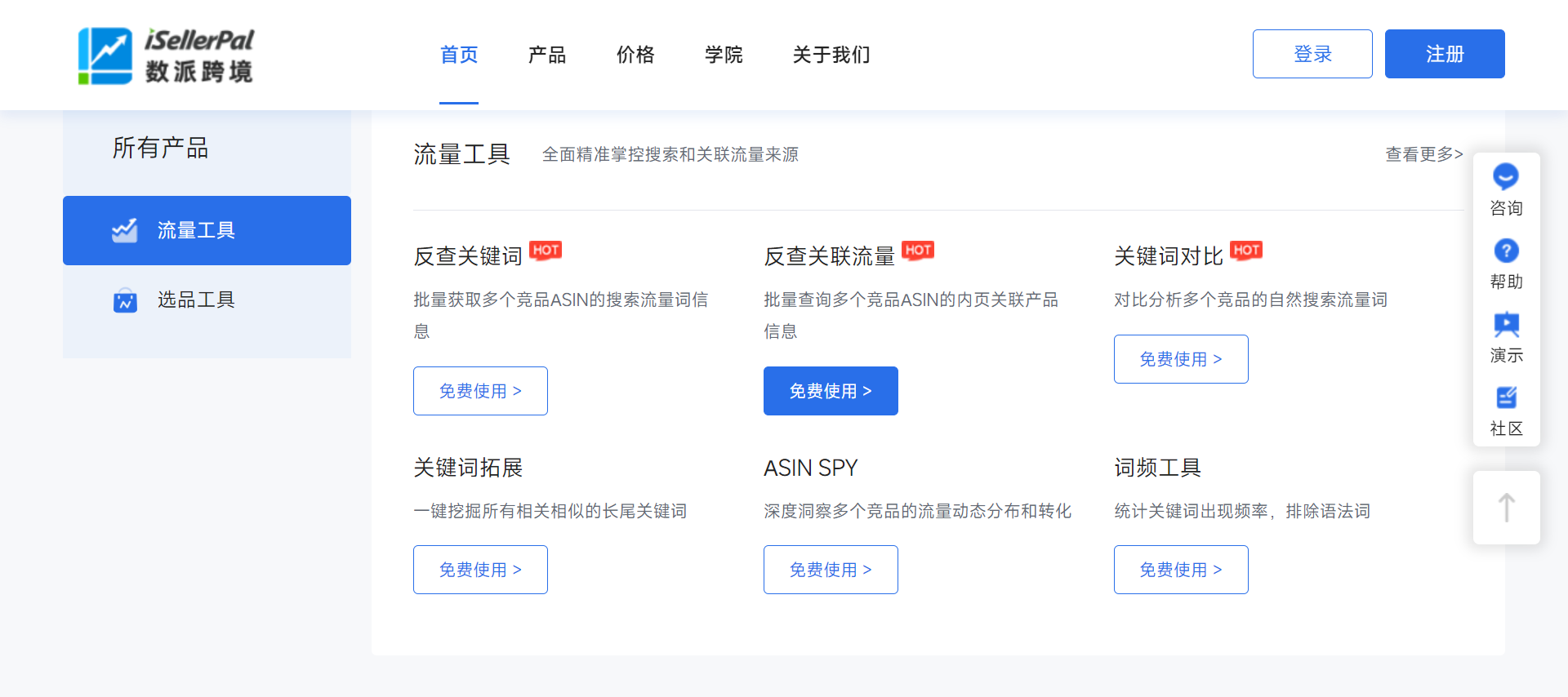Click the 流量工具 section heading
Screen dimensions: 1568x697
pyautogui.click(x=462, y=154)
